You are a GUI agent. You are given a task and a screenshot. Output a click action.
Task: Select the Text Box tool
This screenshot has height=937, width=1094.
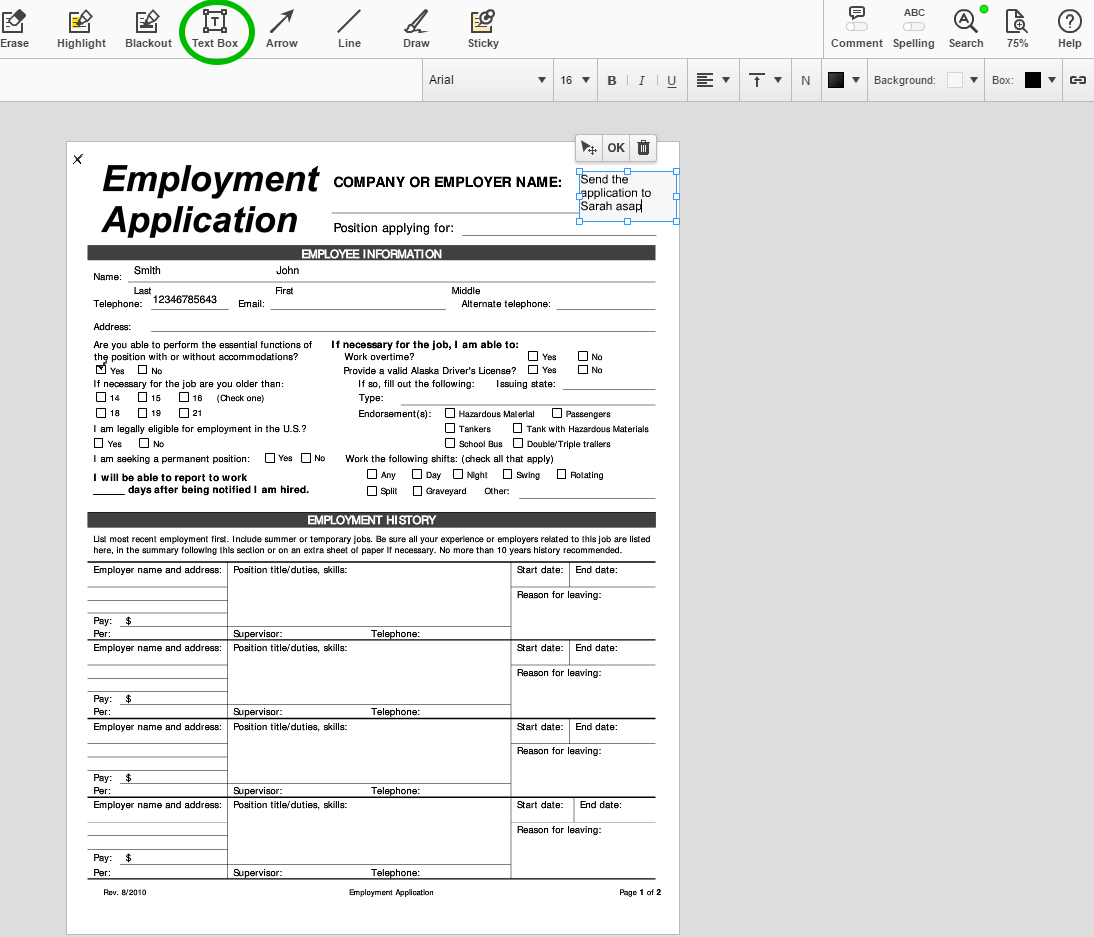pyautogui.click(x=215, y=29)
